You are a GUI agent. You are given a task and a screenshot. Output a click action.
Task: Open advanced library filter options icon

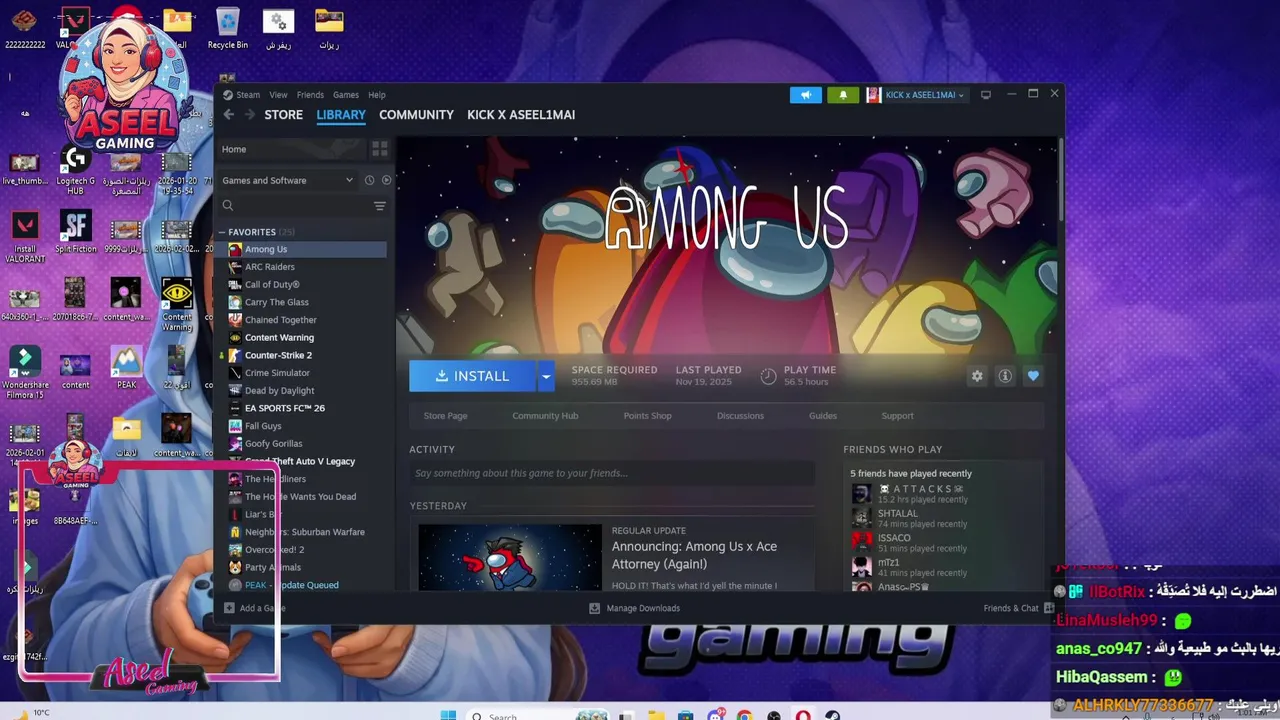coord(379,206)
